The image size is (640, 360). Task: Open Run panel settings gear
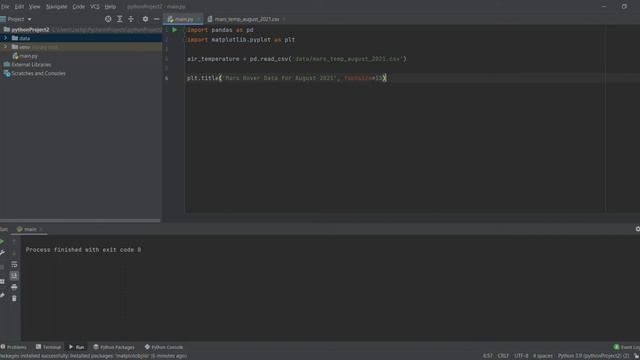pyautogui.click(x=637, y=229)
